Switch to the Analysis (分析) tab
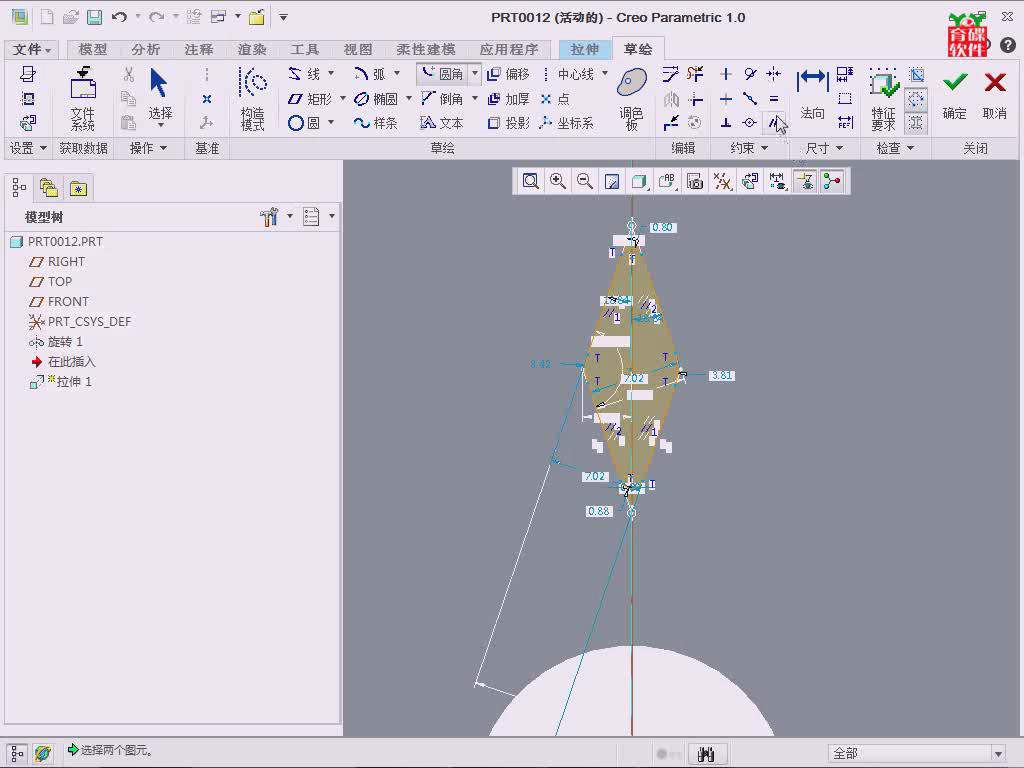 pos(145,50)
